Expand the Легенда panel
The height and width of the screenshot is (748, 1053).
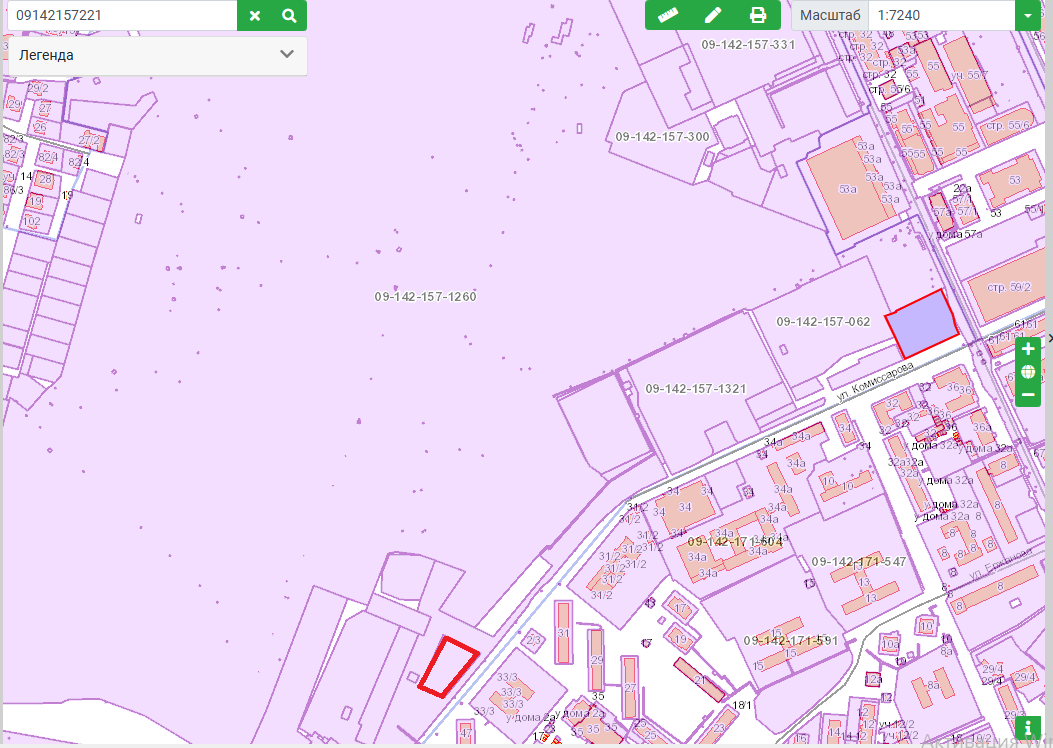point(287,55)
